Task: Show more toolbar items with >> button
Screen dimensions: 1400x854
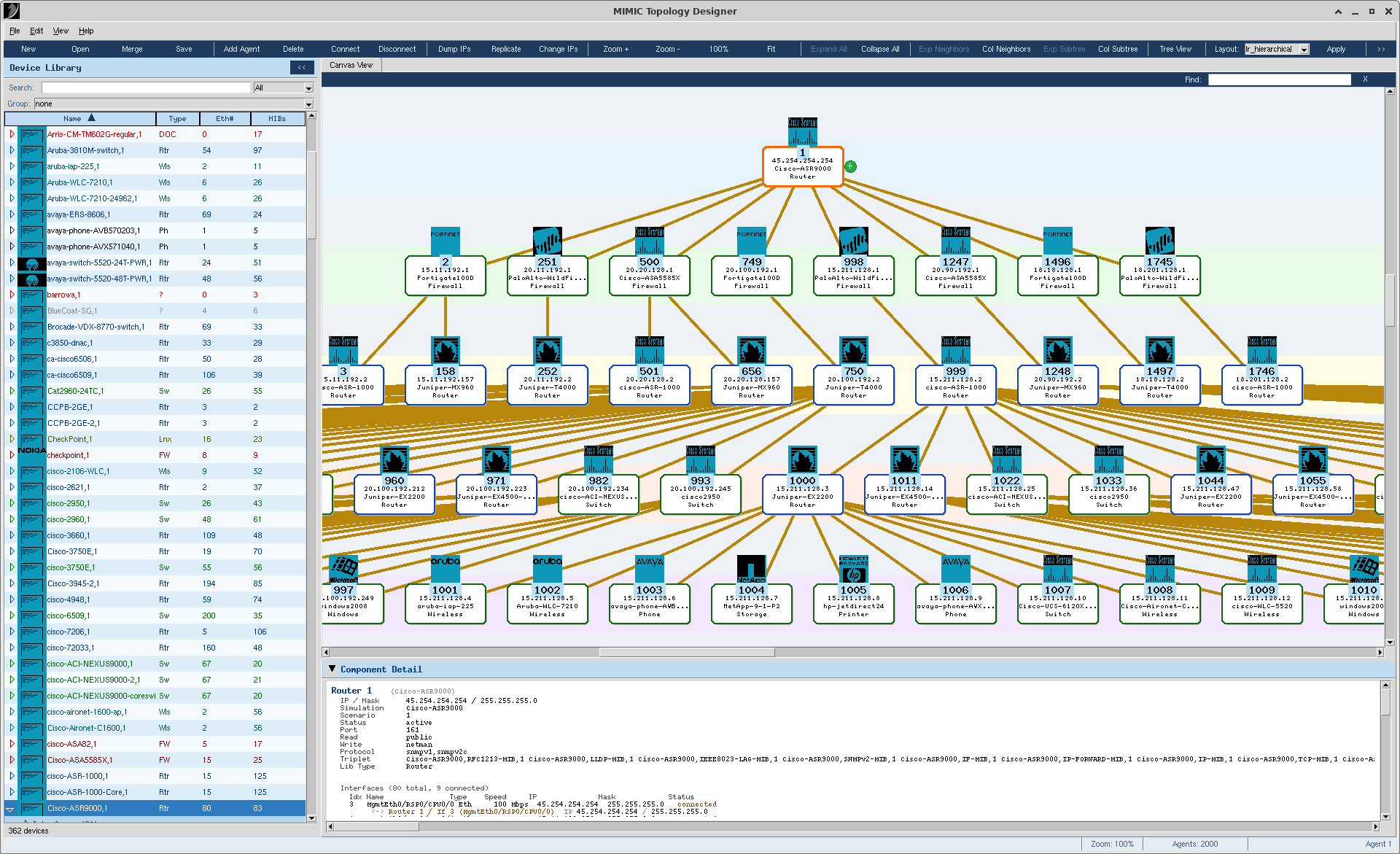Action: (x=1380, y=49)
